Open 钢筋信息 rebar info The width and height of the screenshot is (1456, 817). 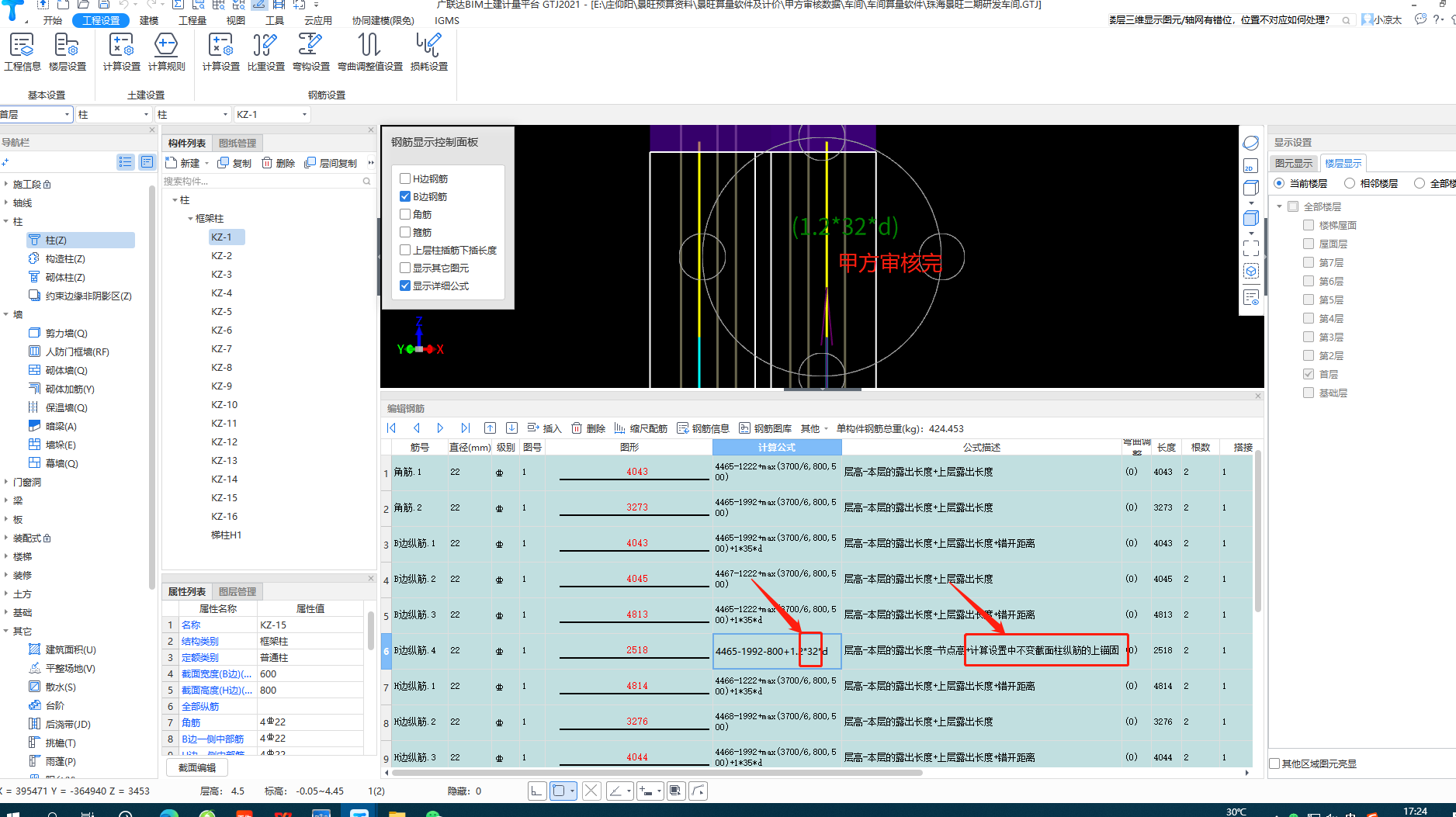[703, 428]
